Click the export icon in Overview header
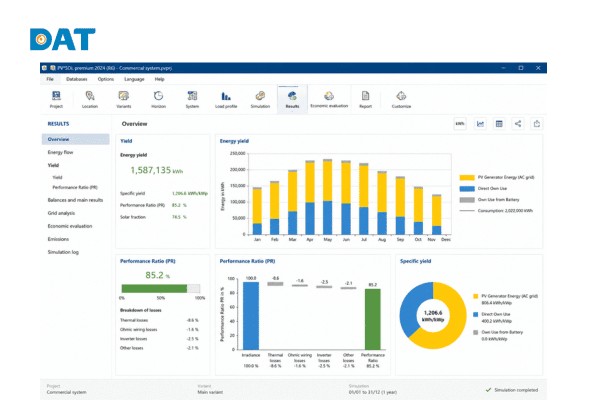Viewport: 600px width, 400px height. 537,124
